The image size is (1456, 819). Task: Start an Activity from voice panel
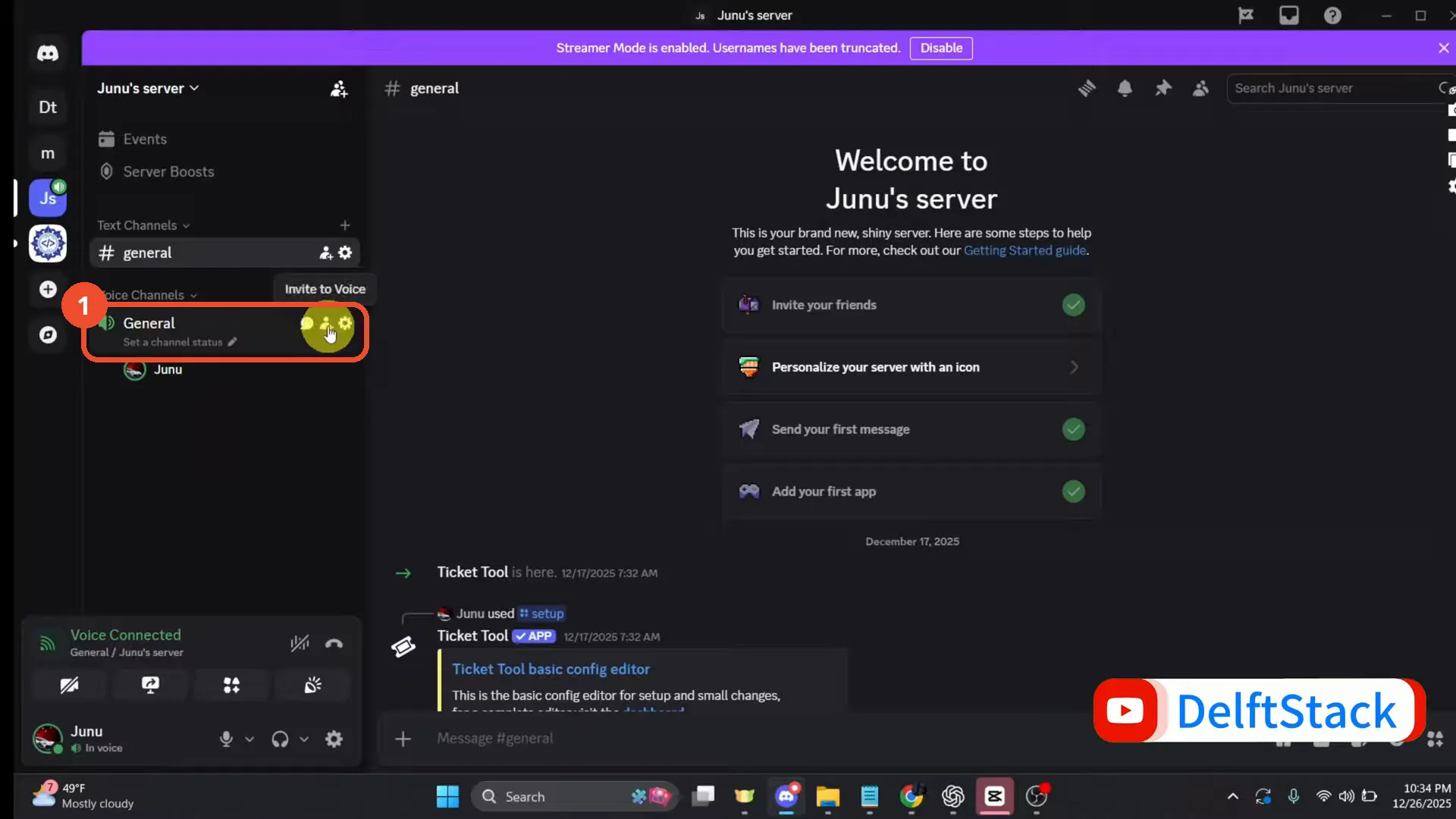click(x=231, y=686)
